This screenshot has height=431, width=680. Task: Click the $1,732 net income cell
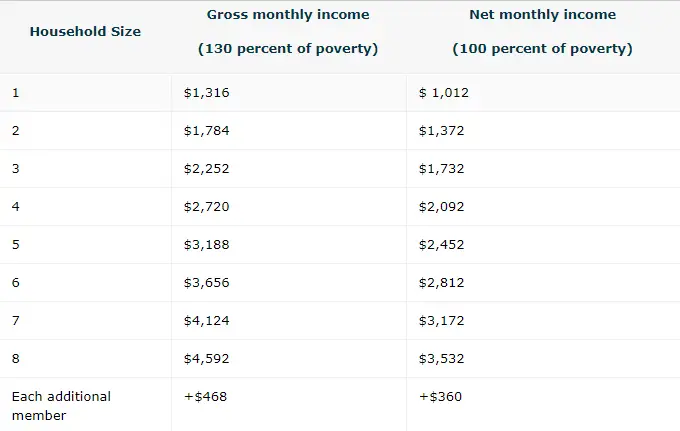coord(442,169)
